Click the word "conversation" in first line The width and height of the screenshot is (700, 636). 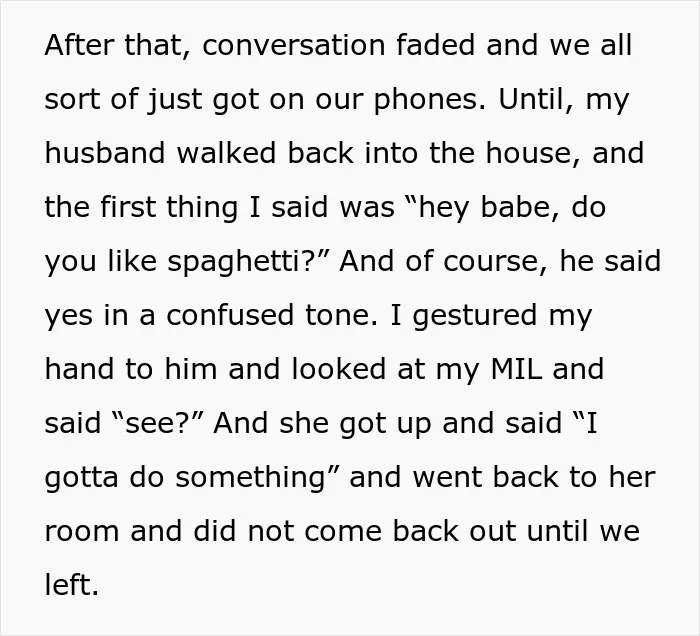coord(294,45)
